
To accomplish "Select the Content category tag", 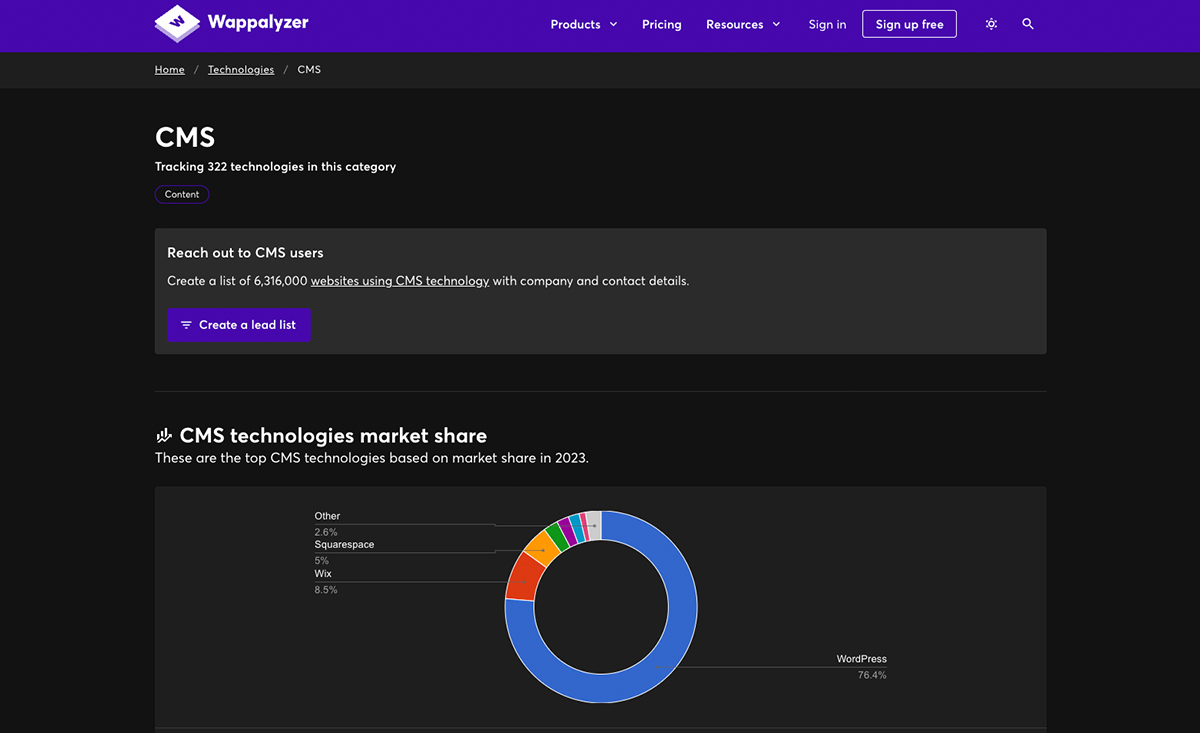I will pos(182,194).
